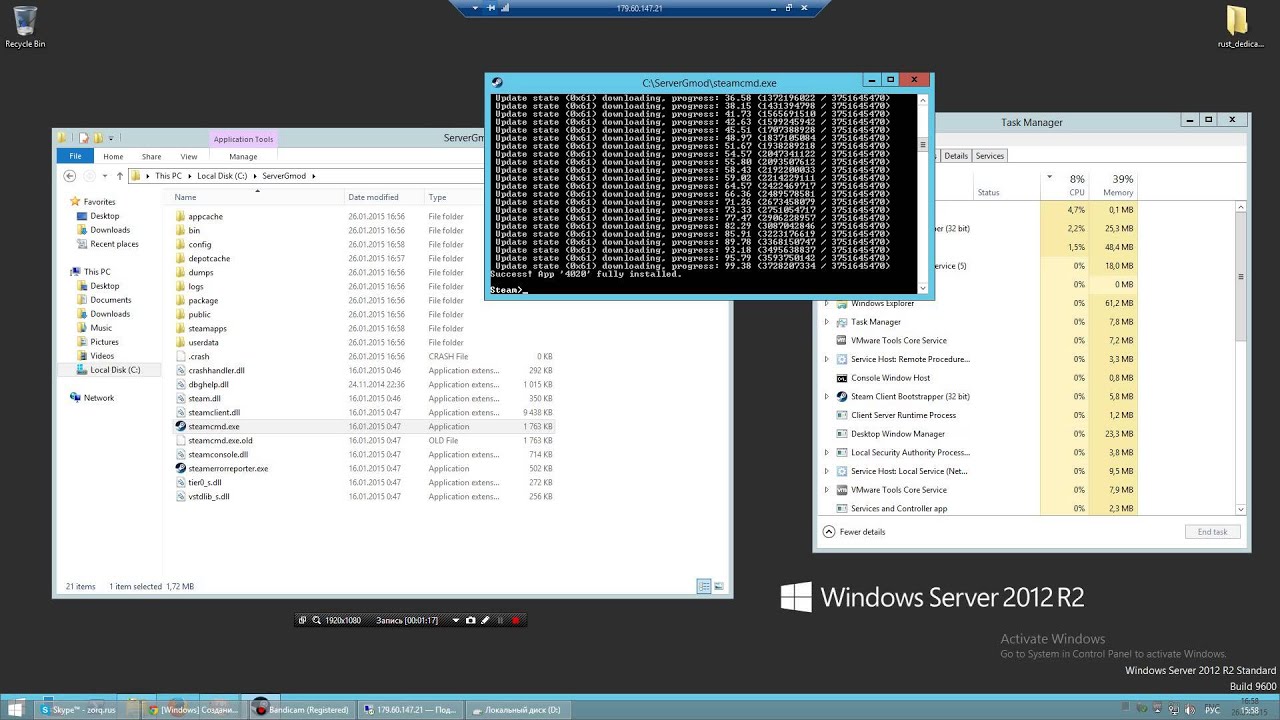Click the End task button
The height and width of the screenshot is (720, 1280).
[1212, 532]
